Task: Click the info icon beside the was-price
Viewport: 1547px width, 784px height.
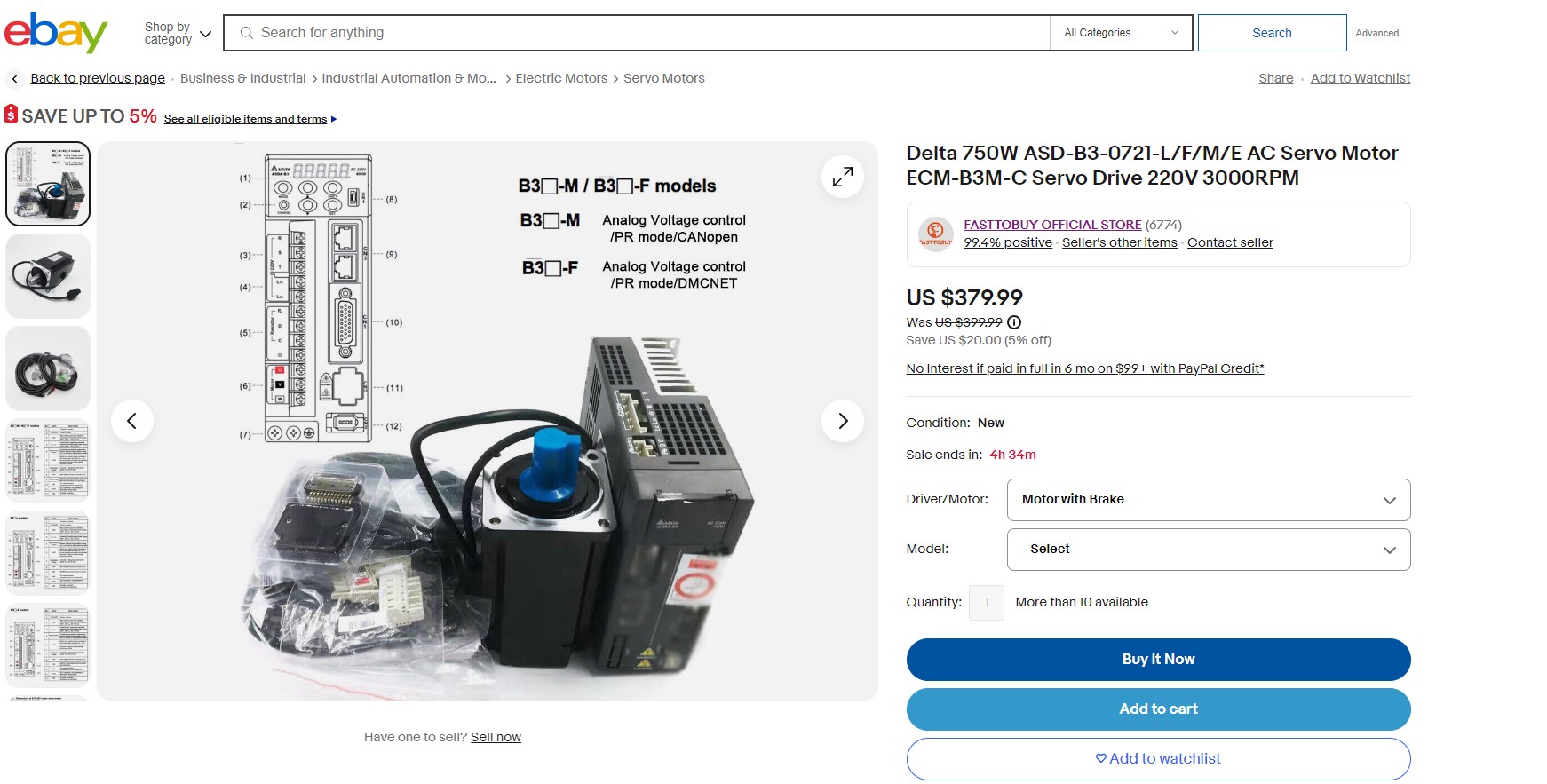Action: pyautogui.click(x=1014, y=322)
